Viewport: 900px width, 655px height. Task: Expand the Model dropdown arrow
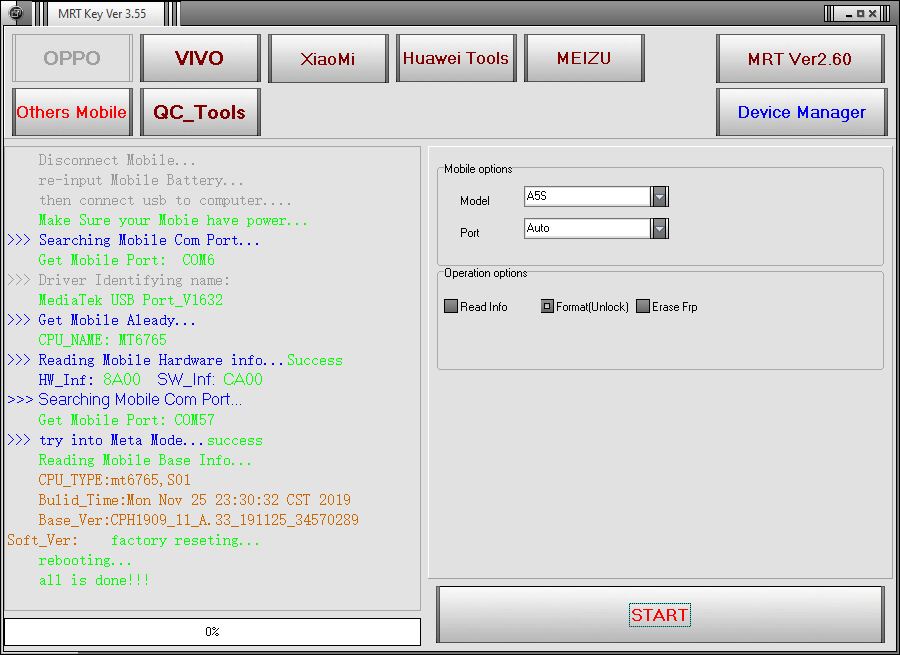(x=660, y=196)
